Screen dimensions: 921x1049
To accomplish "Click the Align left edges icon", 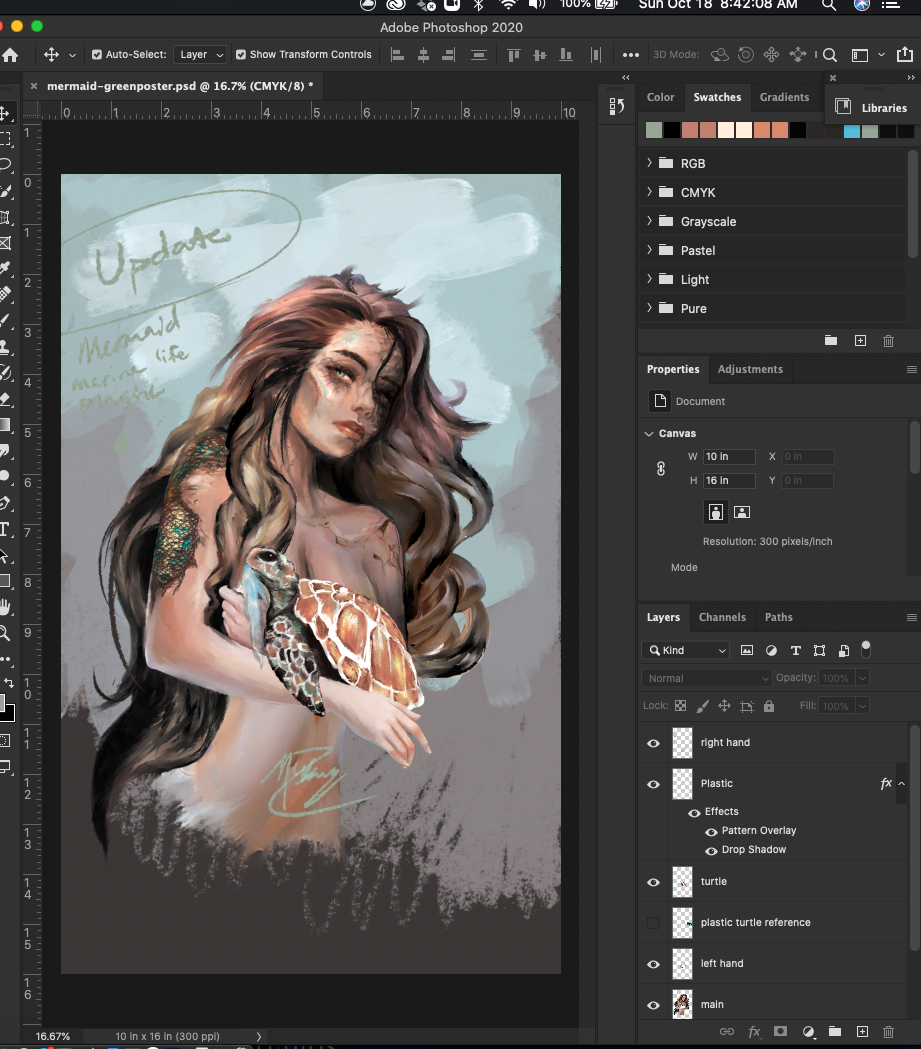I will (x=397, y=55).
